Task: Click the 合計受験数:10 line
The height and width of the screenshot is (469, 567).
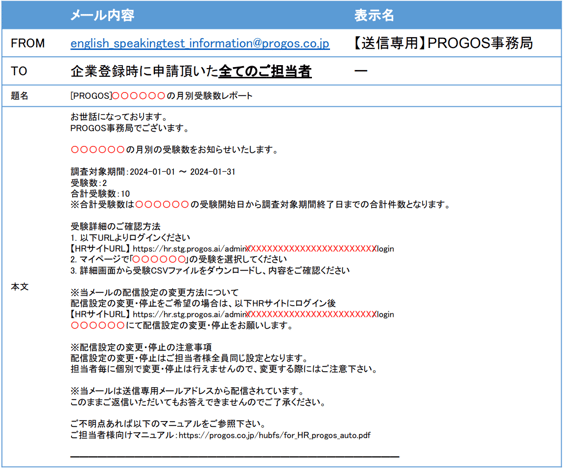Action: coord(100,194)
